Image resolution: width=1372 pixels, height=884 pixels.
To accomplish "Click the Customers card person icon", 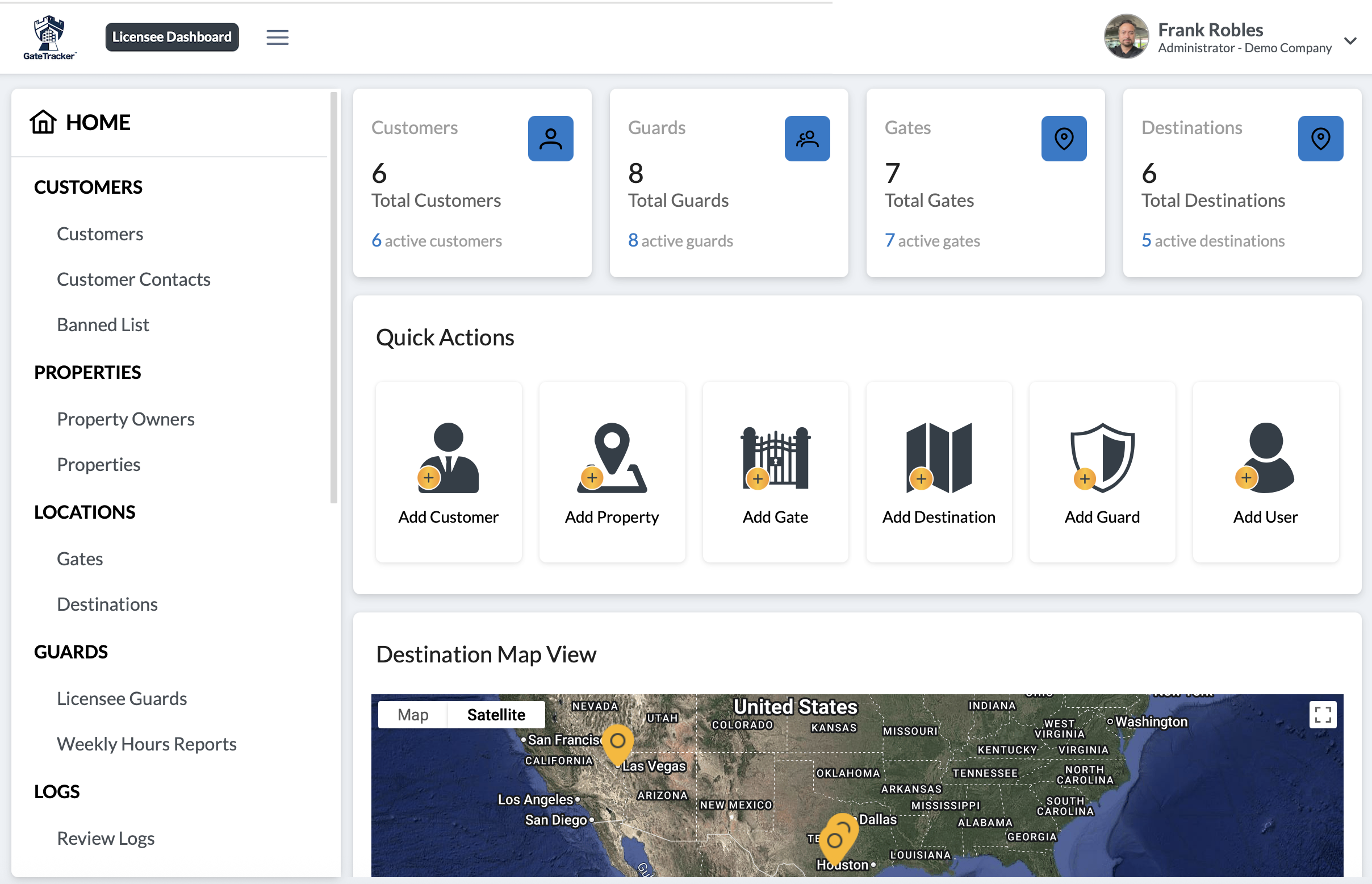I will 550,137.
